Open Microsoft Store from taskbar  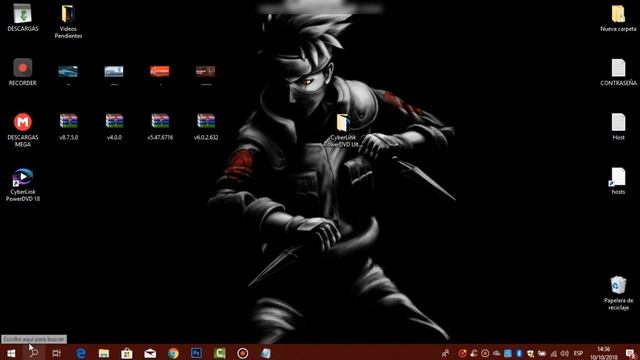click(127, 353)
